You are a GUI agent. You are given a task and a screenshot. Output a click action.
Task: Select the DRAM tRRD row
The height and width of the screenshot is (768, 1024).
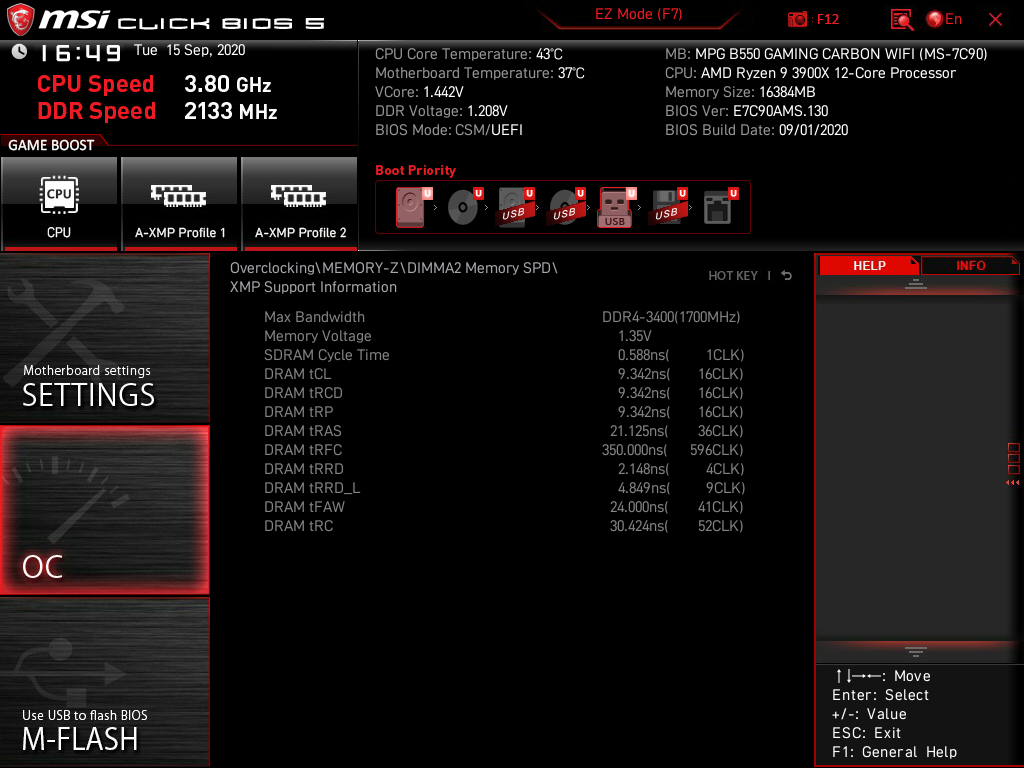click(x=503, y=469)
